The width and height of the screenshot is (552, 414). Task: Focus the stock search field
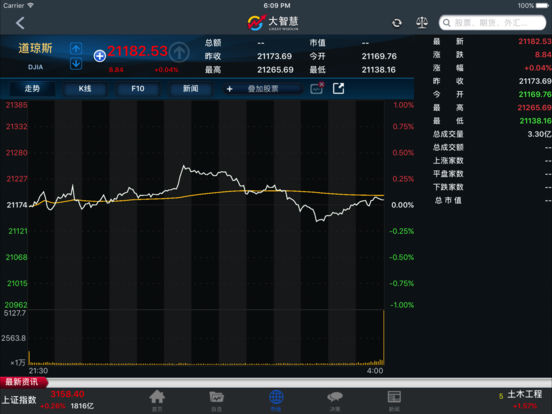coord(492,23)
